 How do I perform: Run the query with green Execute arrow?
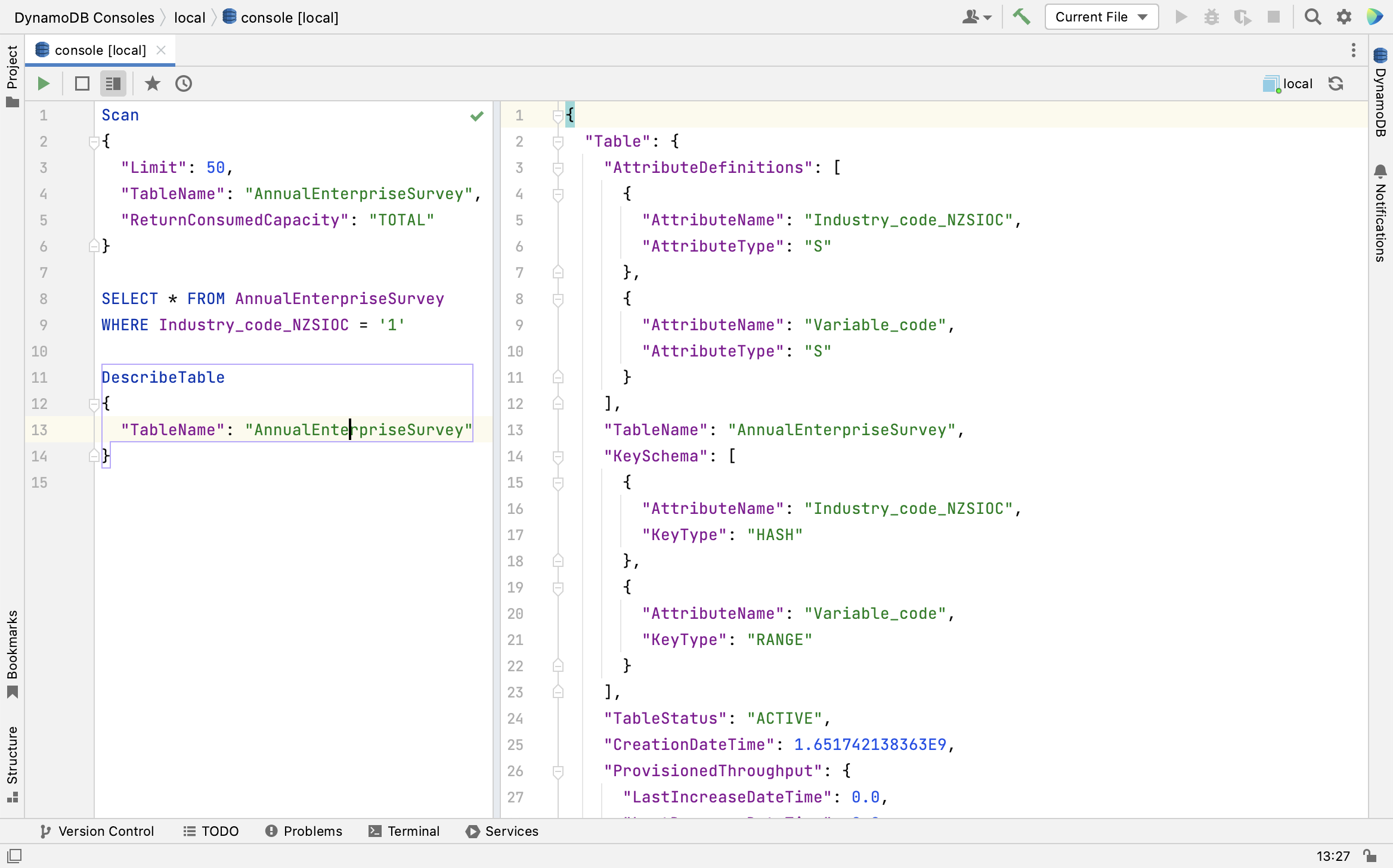point(44,83)
